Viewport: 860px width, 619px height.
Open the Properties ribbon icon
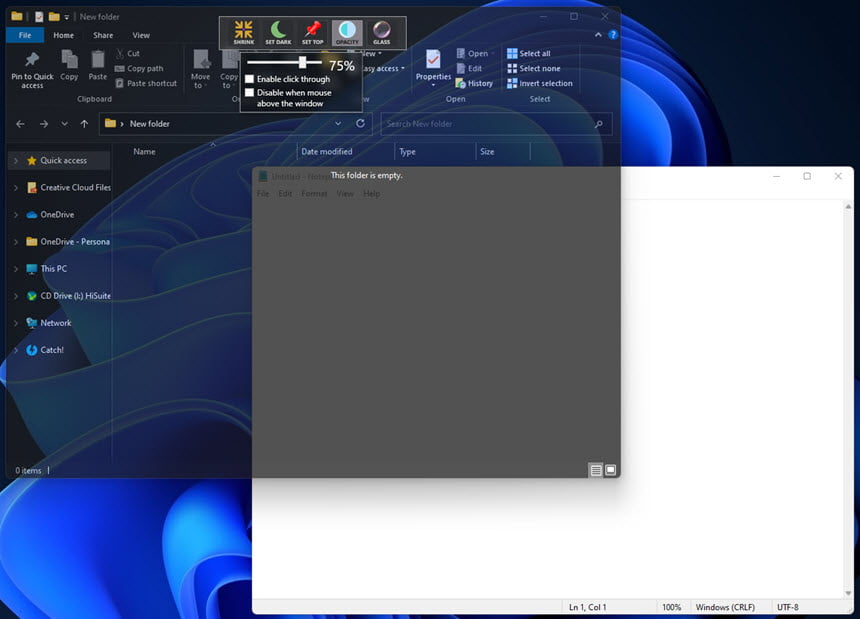point(433,68)
